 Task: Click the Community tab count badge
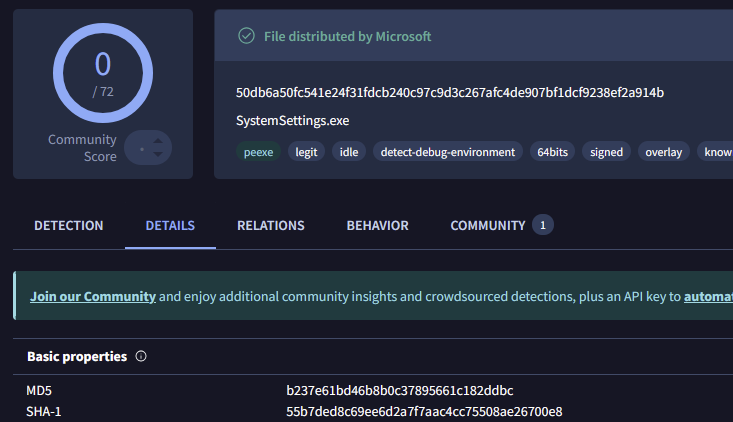coord(542,225)
